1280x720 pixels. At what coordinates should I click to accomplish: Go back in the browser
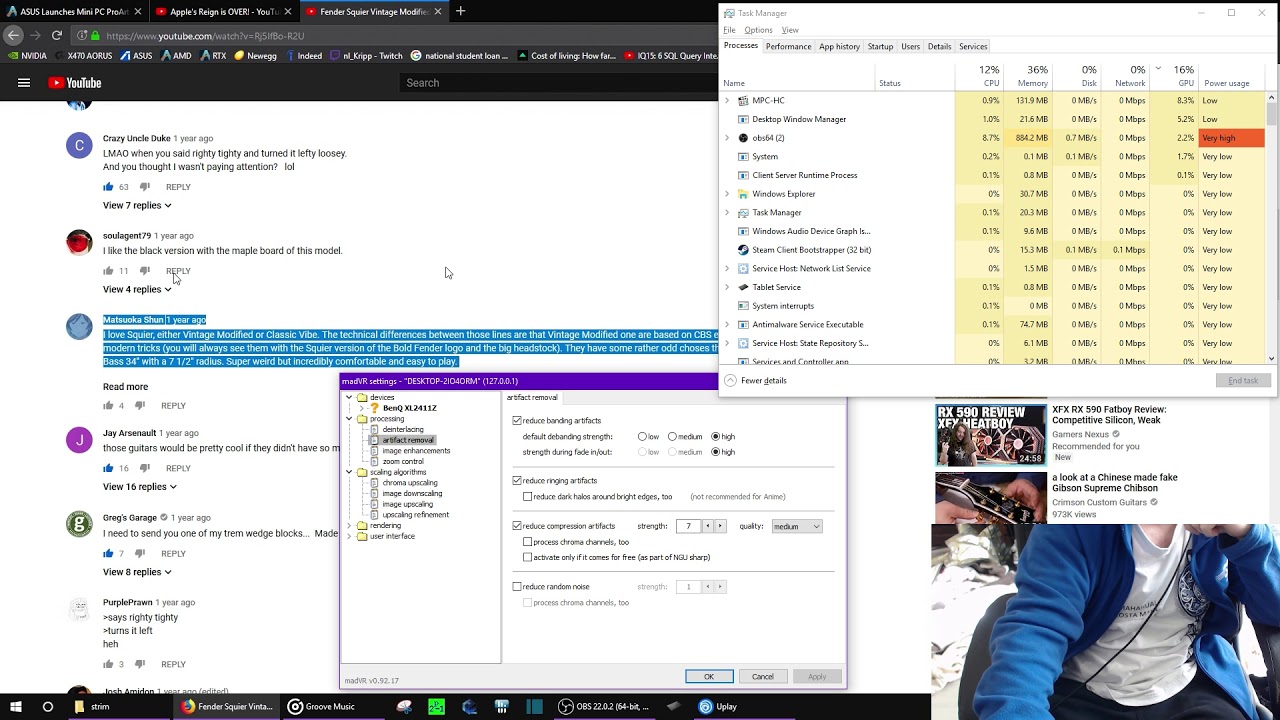tap(13, 35)
